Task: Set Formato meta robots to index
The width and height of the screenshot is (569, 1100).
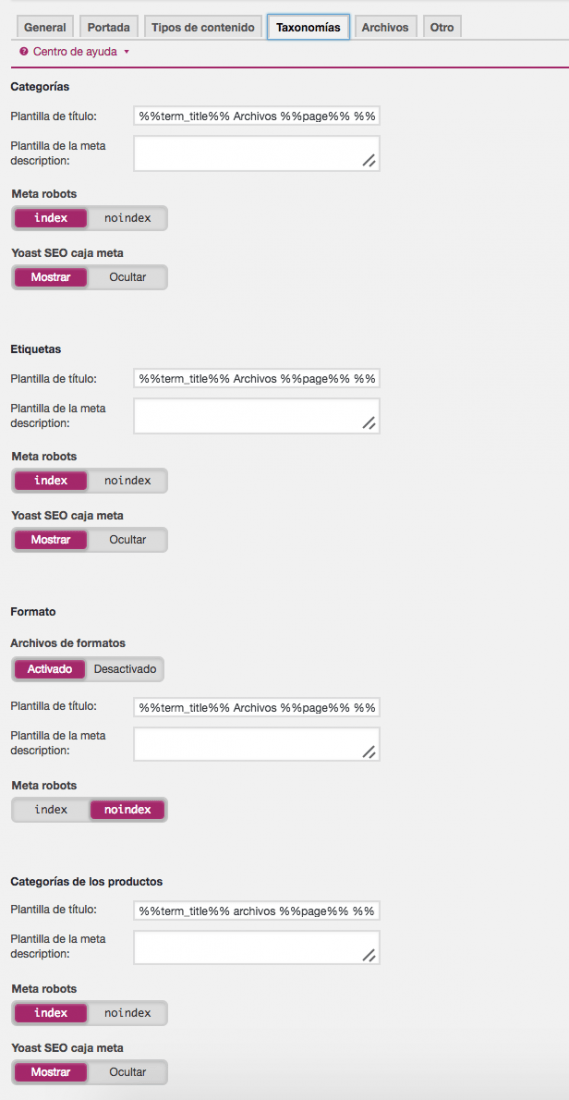Action: 51,810
